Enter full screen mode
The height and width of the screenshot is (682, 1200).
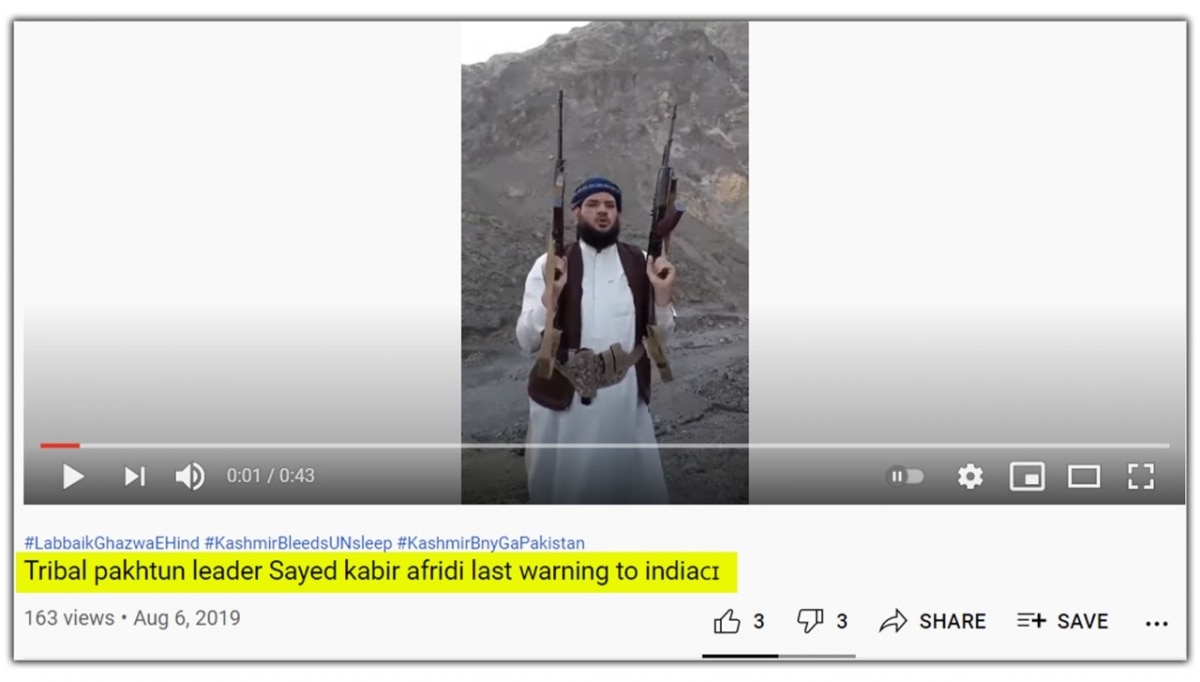click(1141, 476)
